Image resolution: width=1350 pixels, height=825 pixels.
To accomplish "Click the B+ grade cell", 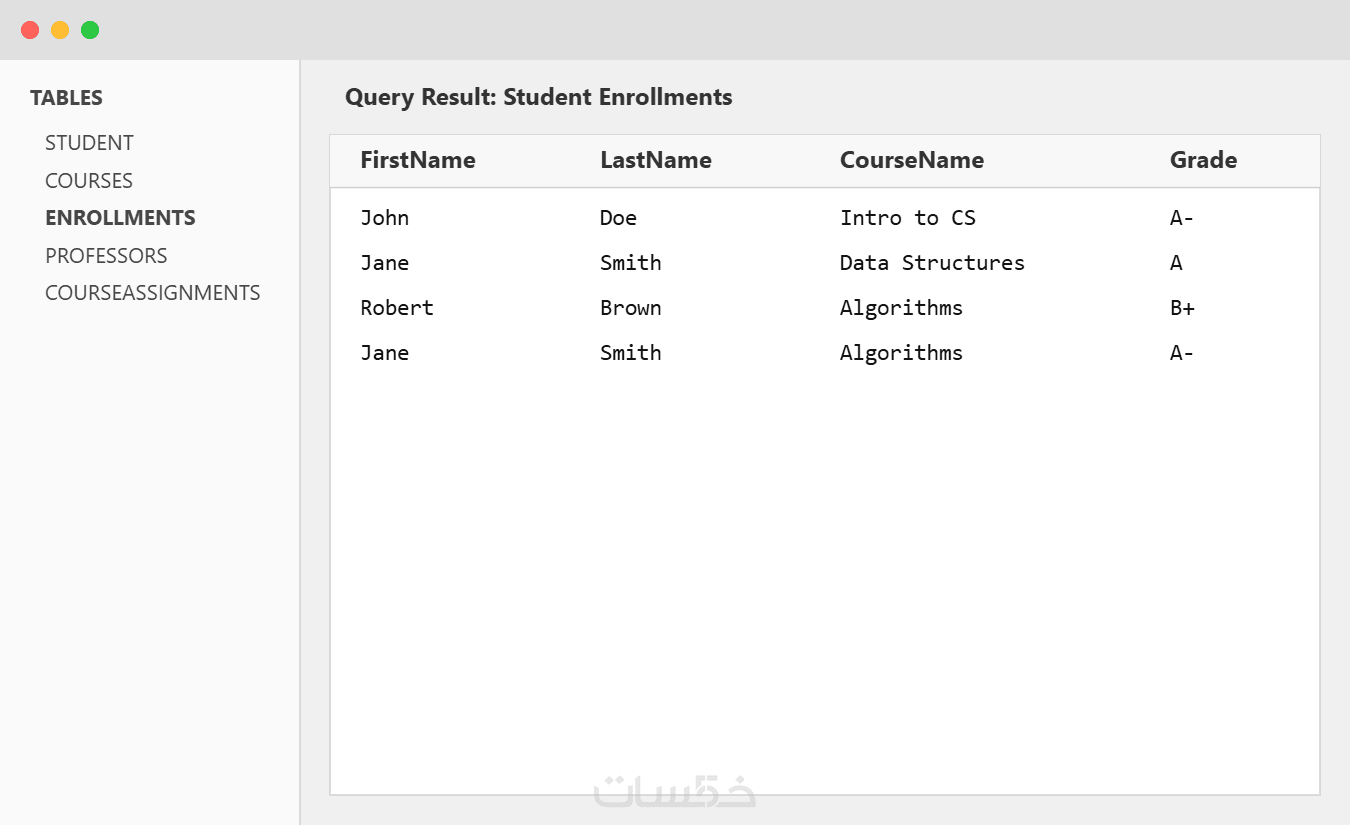I will (1182, 308).
